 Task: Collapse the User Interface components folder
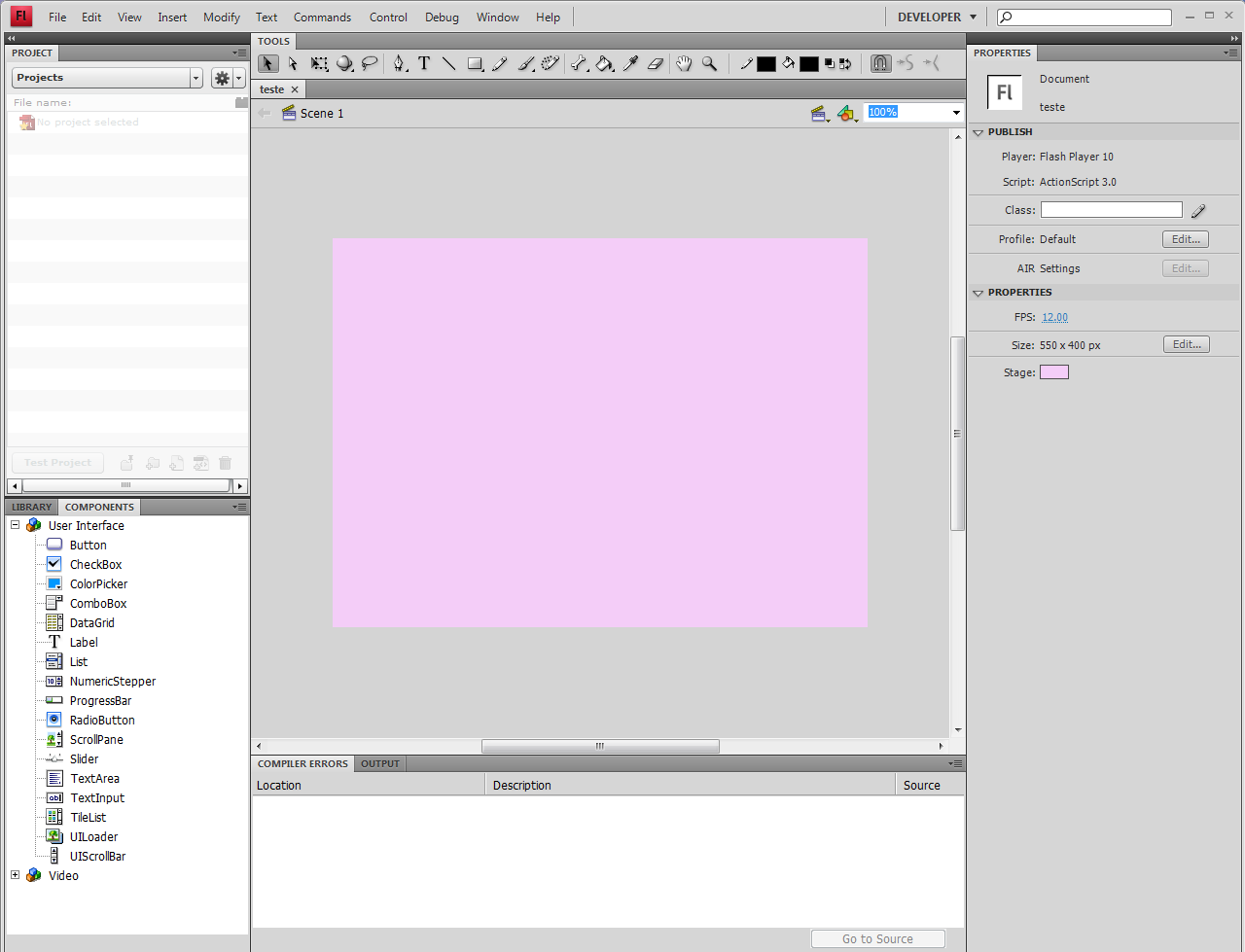(16, 525)
